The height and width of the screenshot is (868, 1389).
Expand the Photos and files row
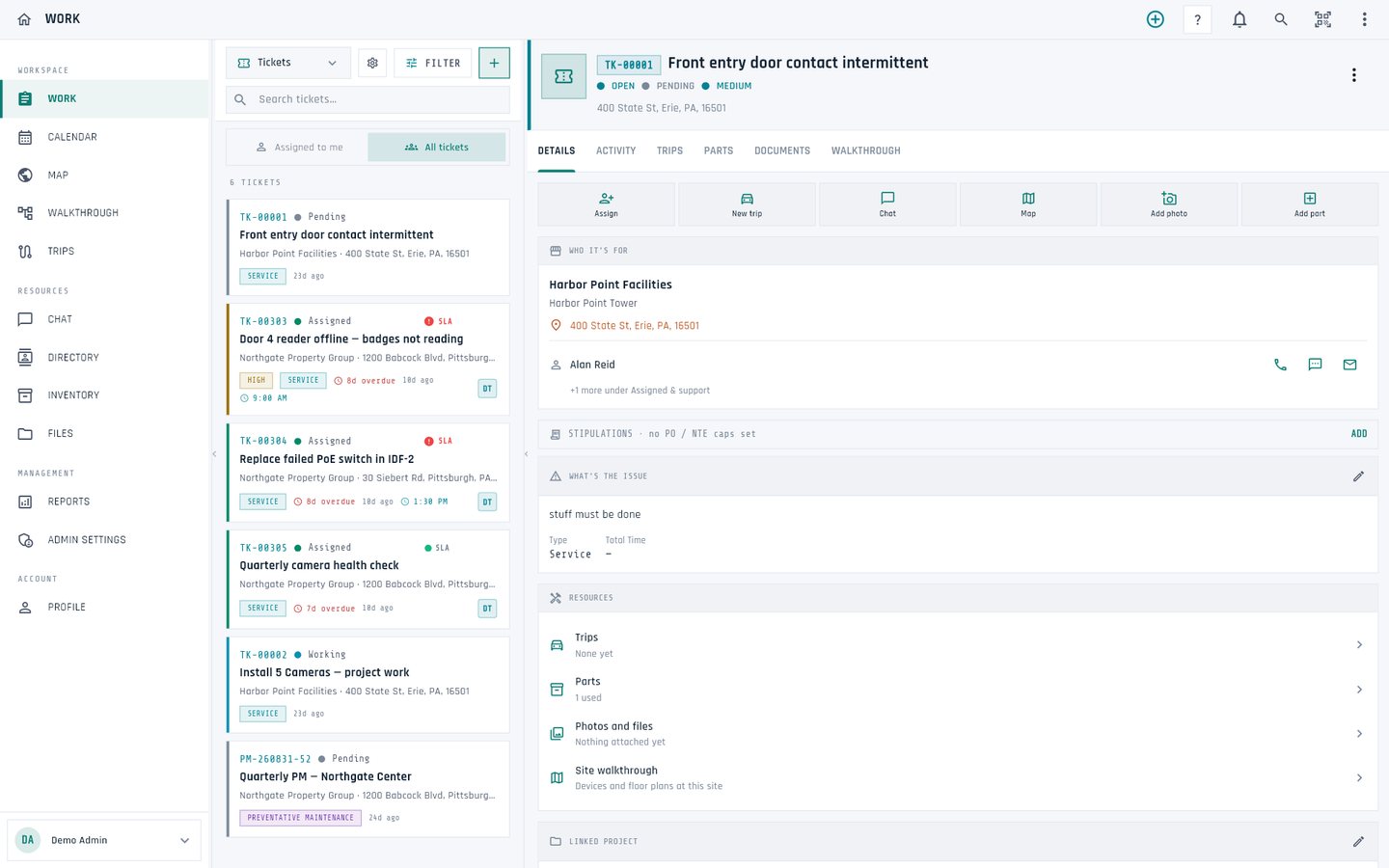(x=958, y=733)
